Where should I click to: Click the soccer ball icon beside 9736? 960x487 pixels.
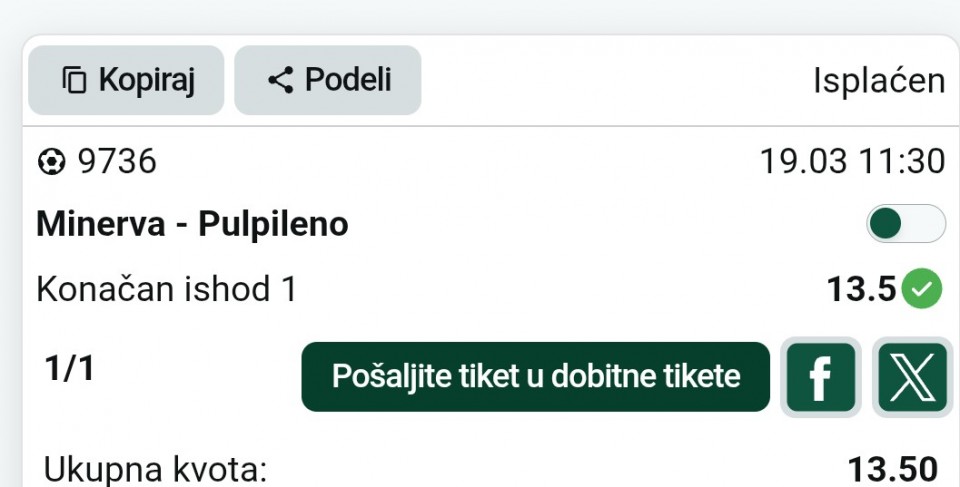[51, 161]
